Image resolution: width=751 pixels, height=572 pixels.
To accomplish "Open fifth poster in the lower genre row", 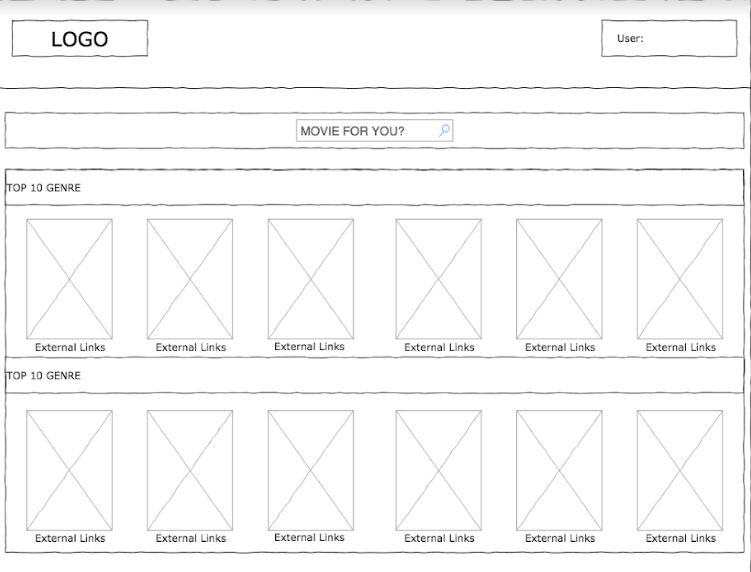I will (559, 470).
